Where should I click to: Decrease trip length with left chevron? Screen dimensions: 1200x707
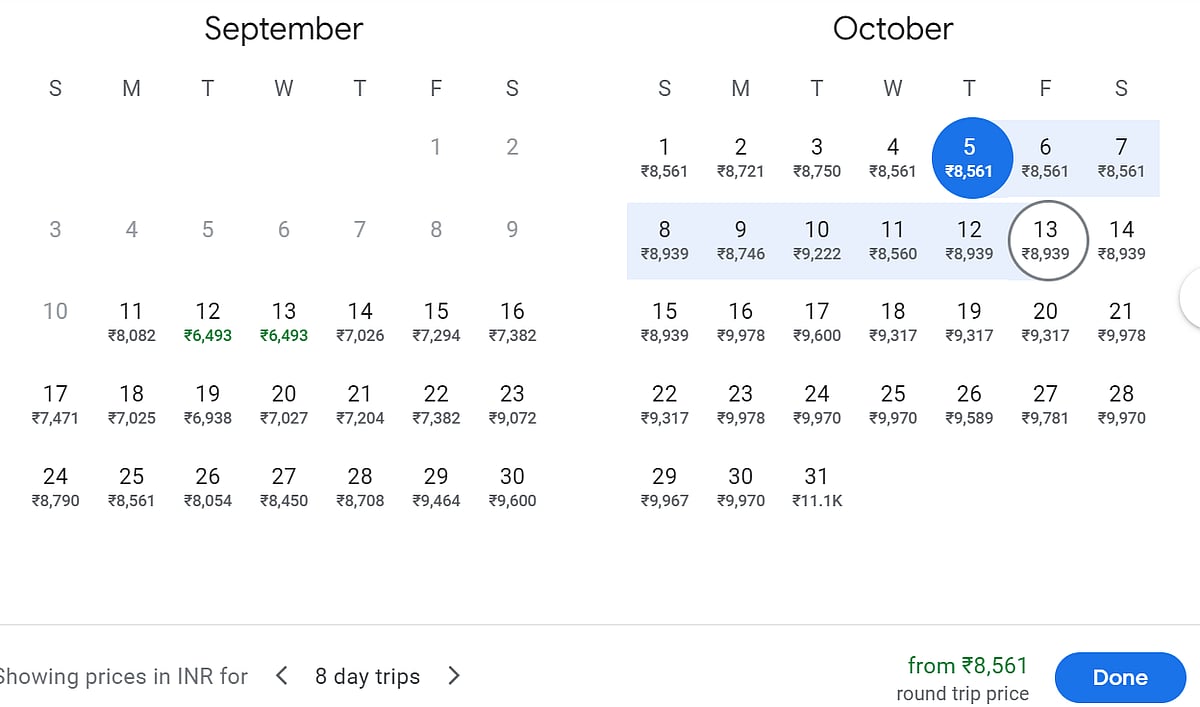[282, 676]
